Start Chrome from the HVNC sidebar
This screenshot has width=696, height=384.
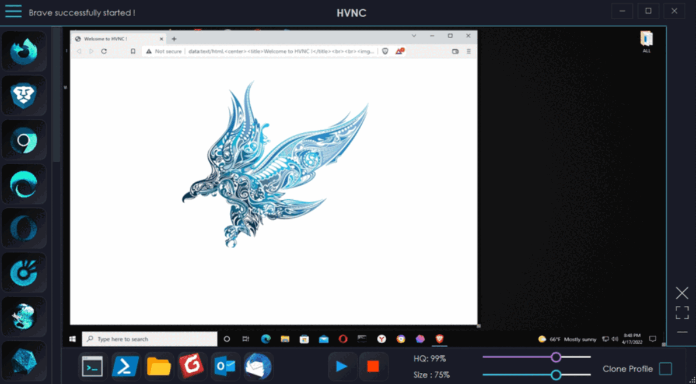24,140
